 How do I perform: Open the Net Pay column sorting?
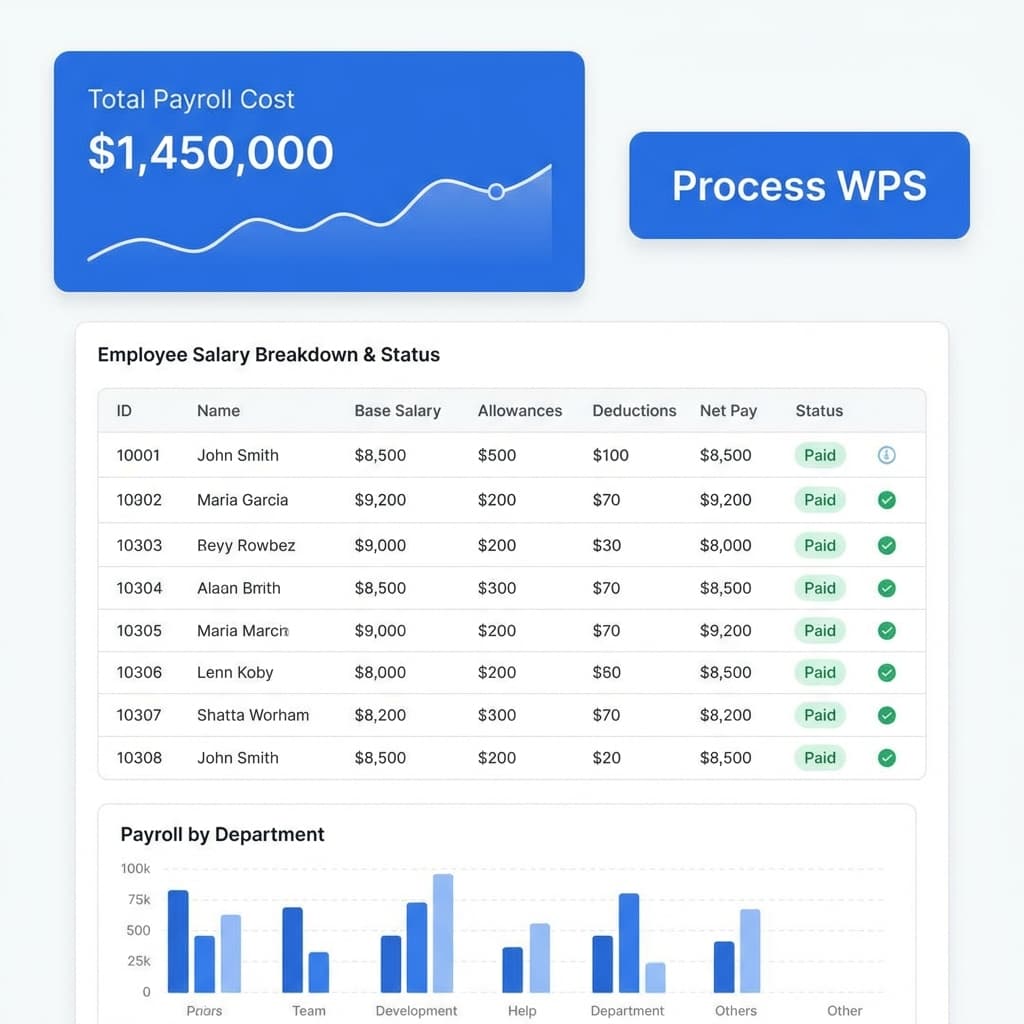click(728, 411)
